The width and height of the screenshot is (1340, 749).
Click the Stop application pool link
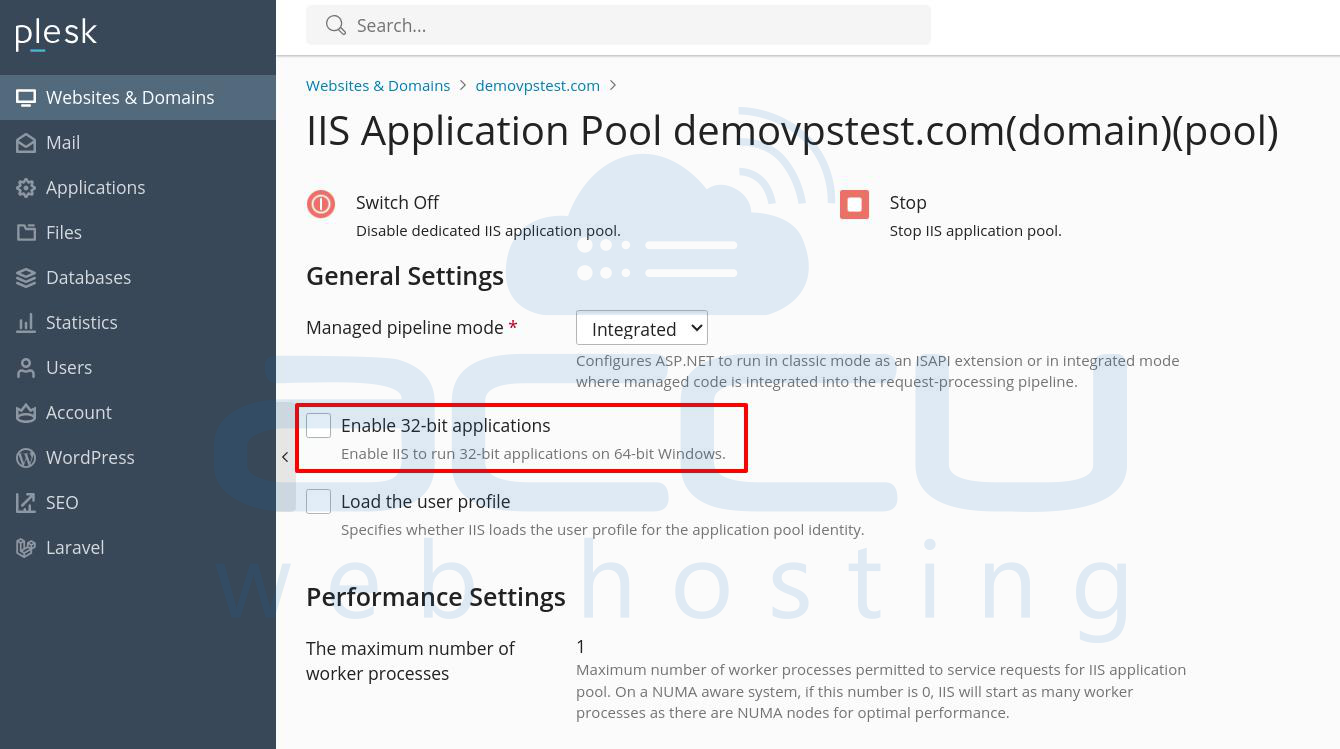pos(908,203)
